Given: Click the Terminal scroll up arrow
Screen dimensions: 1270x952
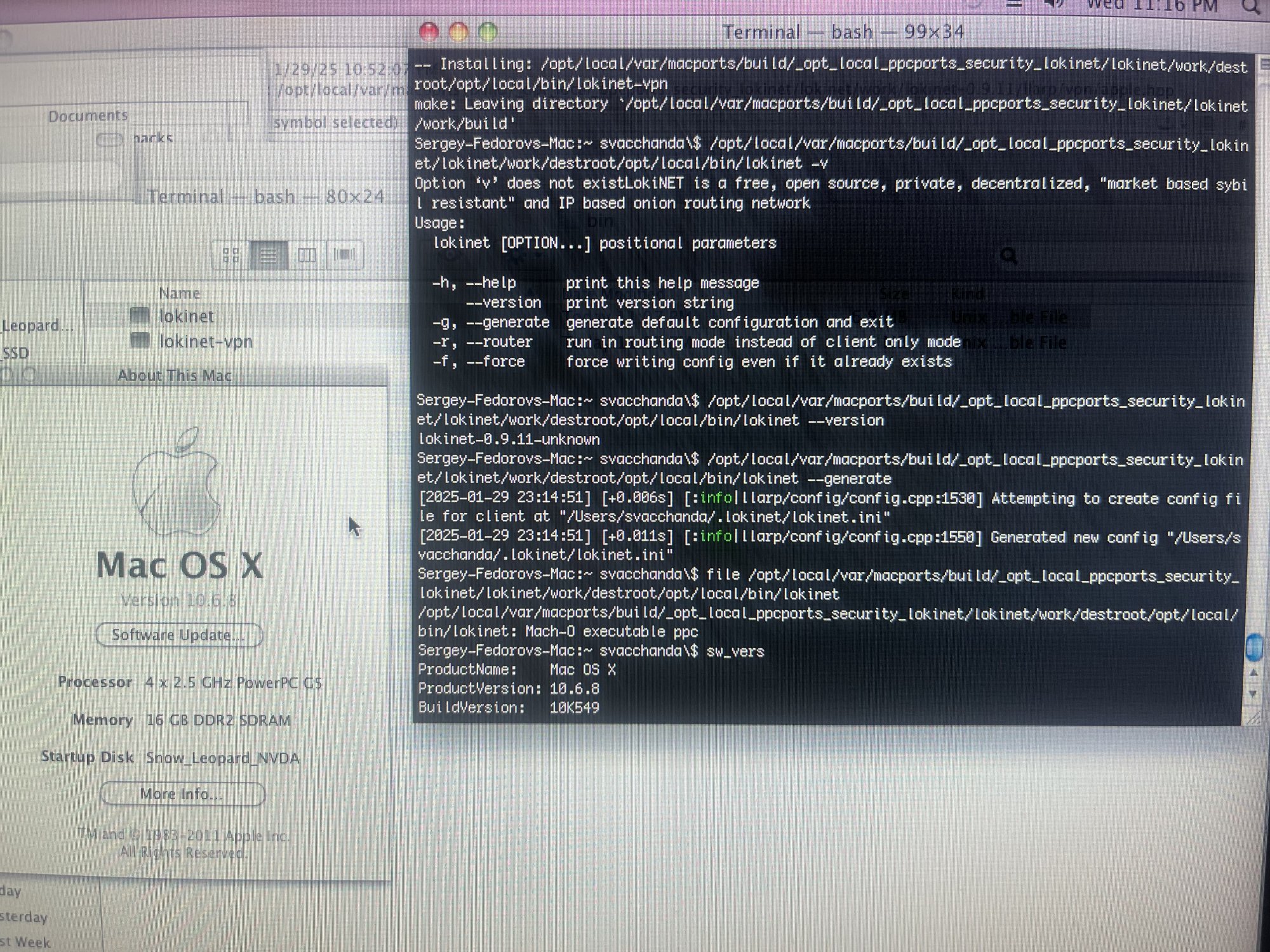Looking at the screenshot, I should pos(1253,673).
